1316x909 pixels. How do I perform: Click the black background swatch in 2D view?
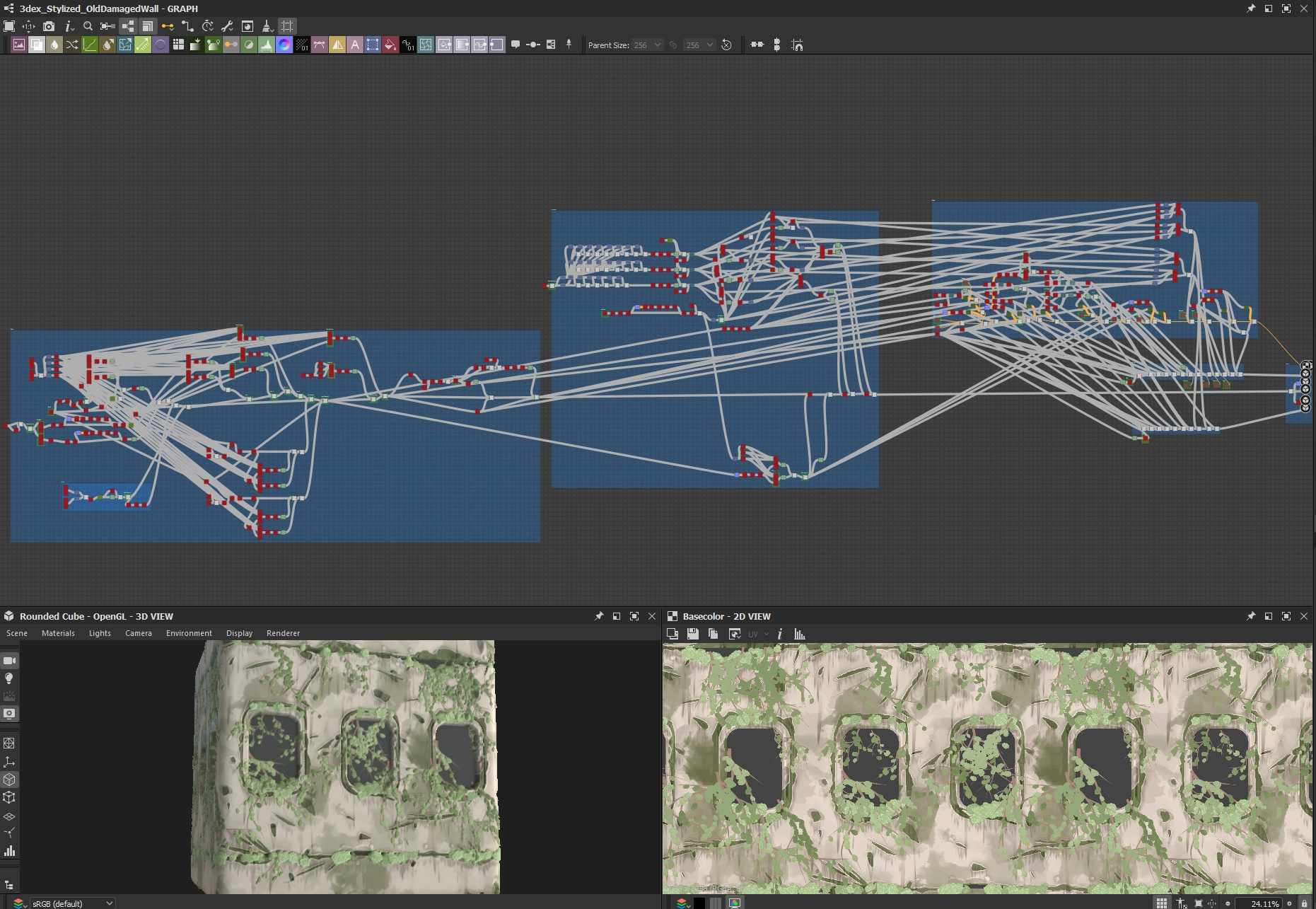699,903
